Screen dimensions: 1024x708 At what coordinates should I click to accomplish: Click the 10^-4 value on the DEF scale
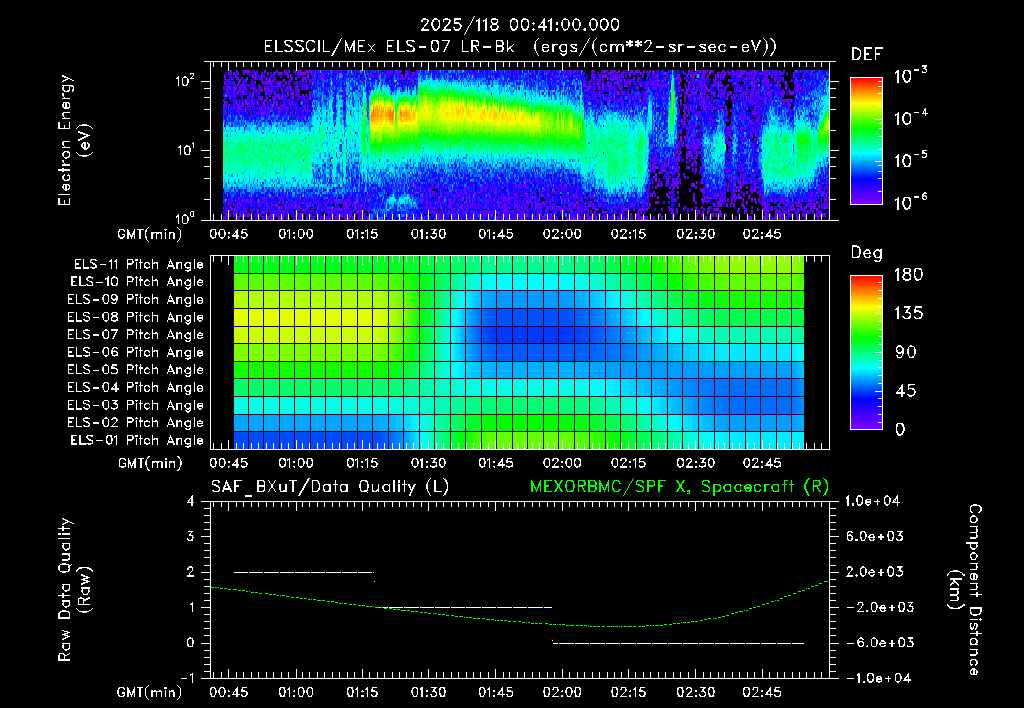(x=911, y=118)
